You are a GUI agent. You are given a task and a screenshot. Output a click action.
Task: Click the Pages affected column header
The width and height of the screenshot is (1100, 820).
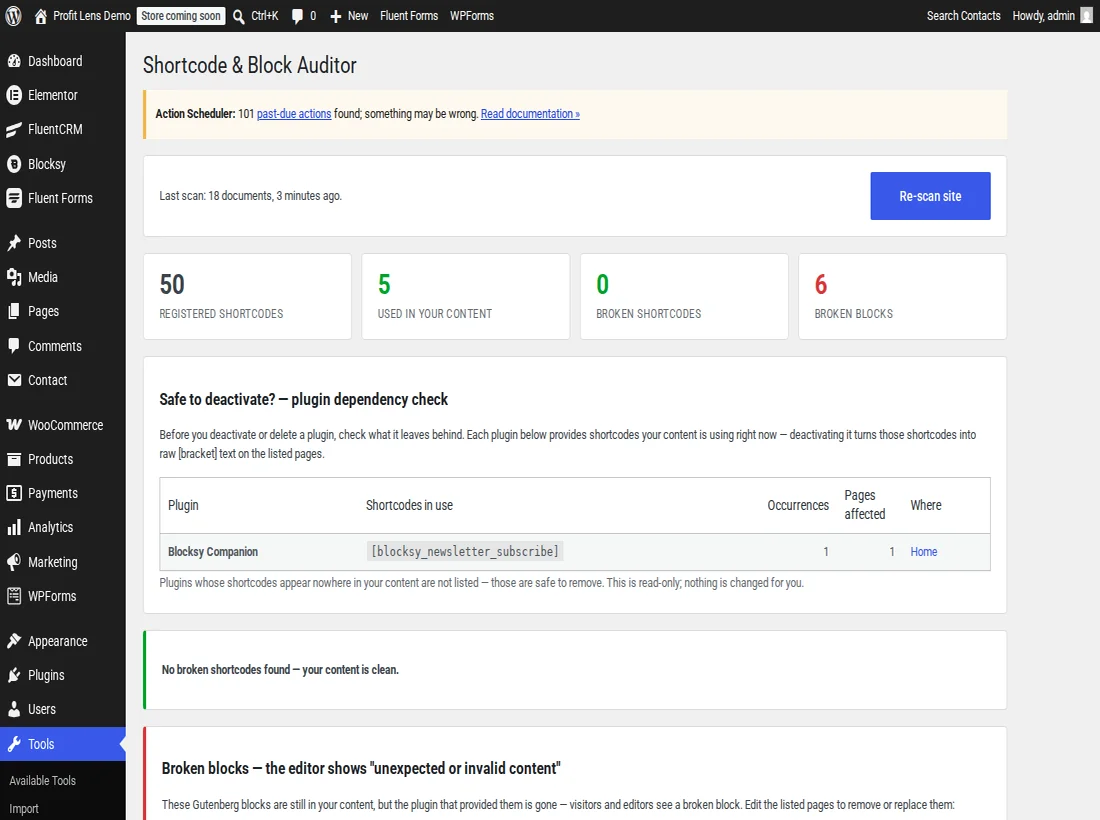point(864,504)
